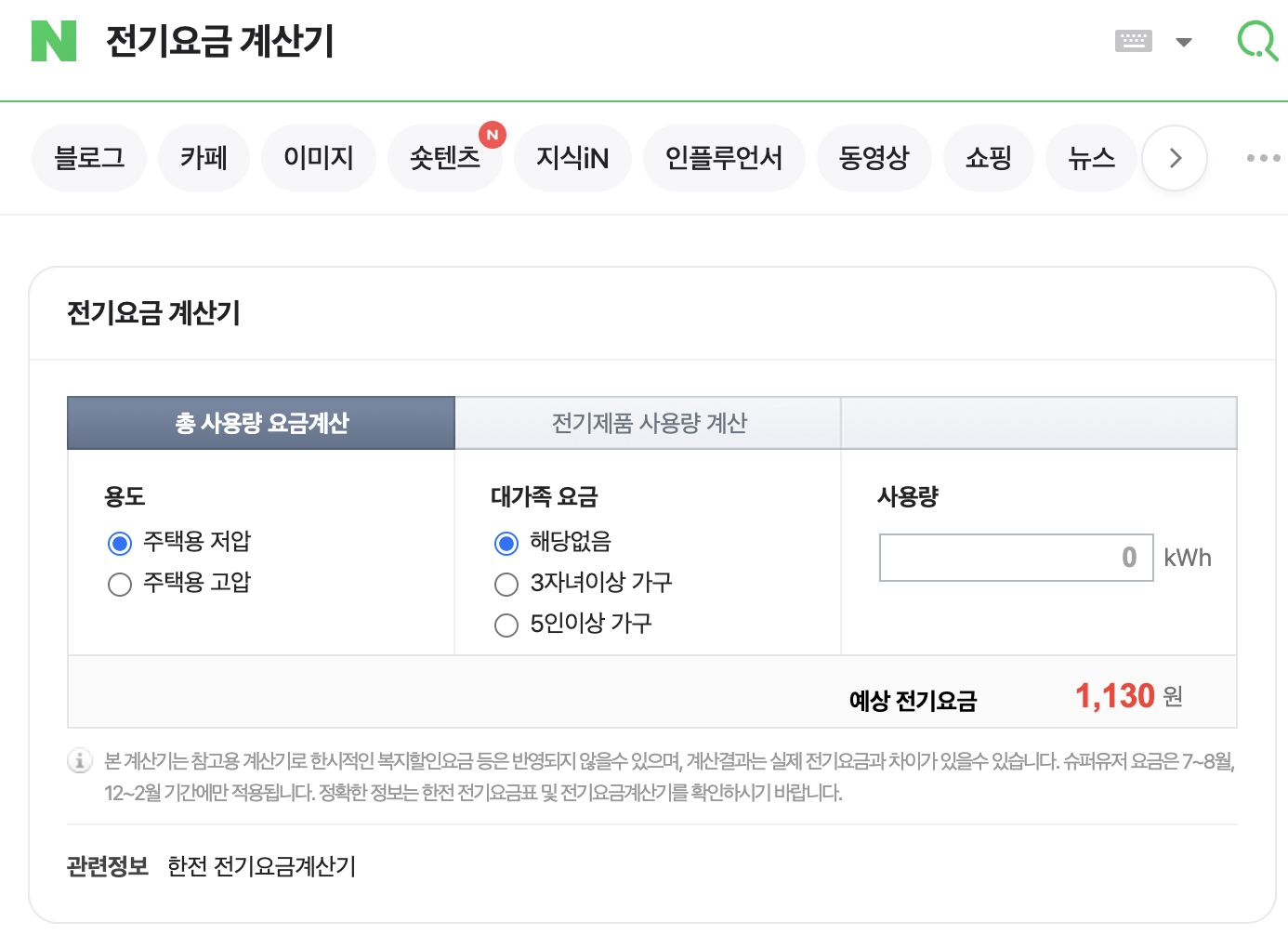Expand the keyboard input method dropdown arrow
The height and width of the screenshot is (948, 1288).
[1184, 41]
